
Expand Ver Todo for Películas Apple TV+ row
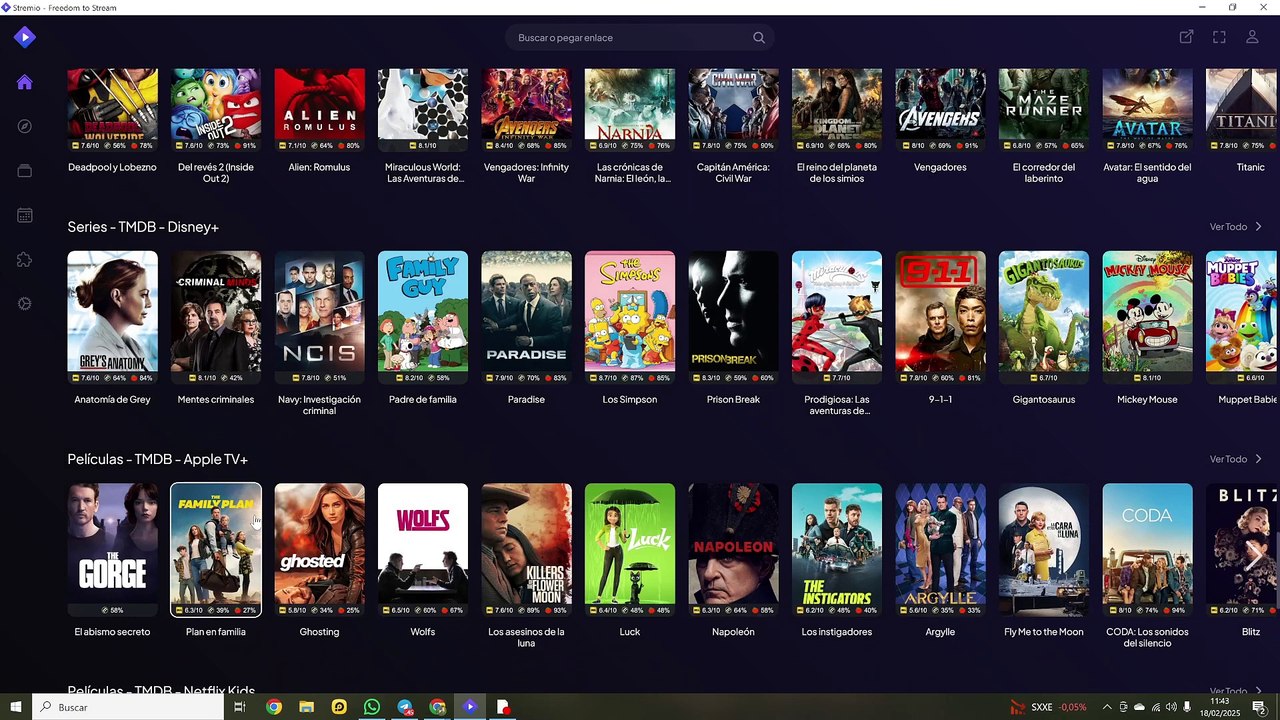coord(1236,459)
